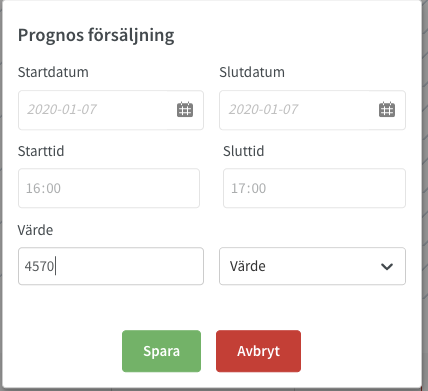Focus the Starttid field showing 16:00
Screen dimensions: 428x391
109,188
